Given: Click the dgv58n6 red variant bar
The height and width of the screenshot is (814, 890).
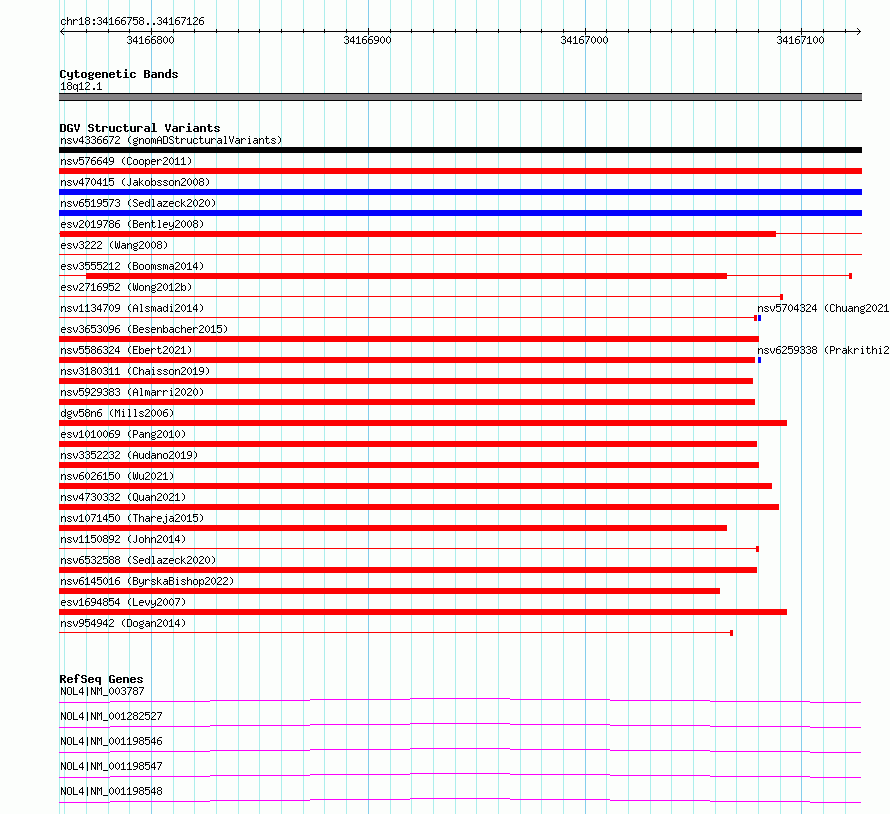Looking at the screenshot, I should pos(423,423).
